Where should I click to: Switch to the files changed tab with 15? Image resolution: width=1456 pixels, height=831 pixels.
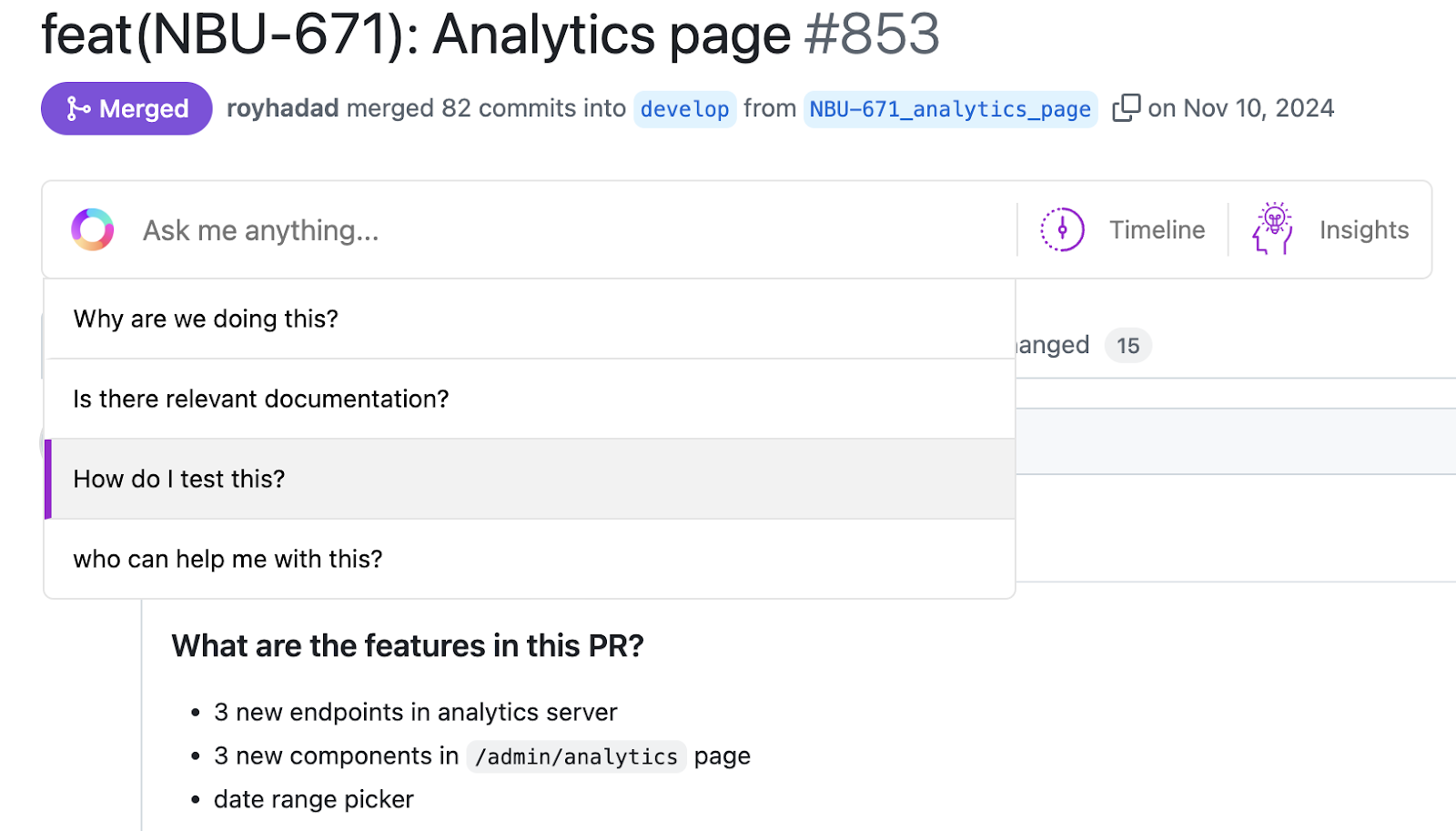coord(1083,345)
